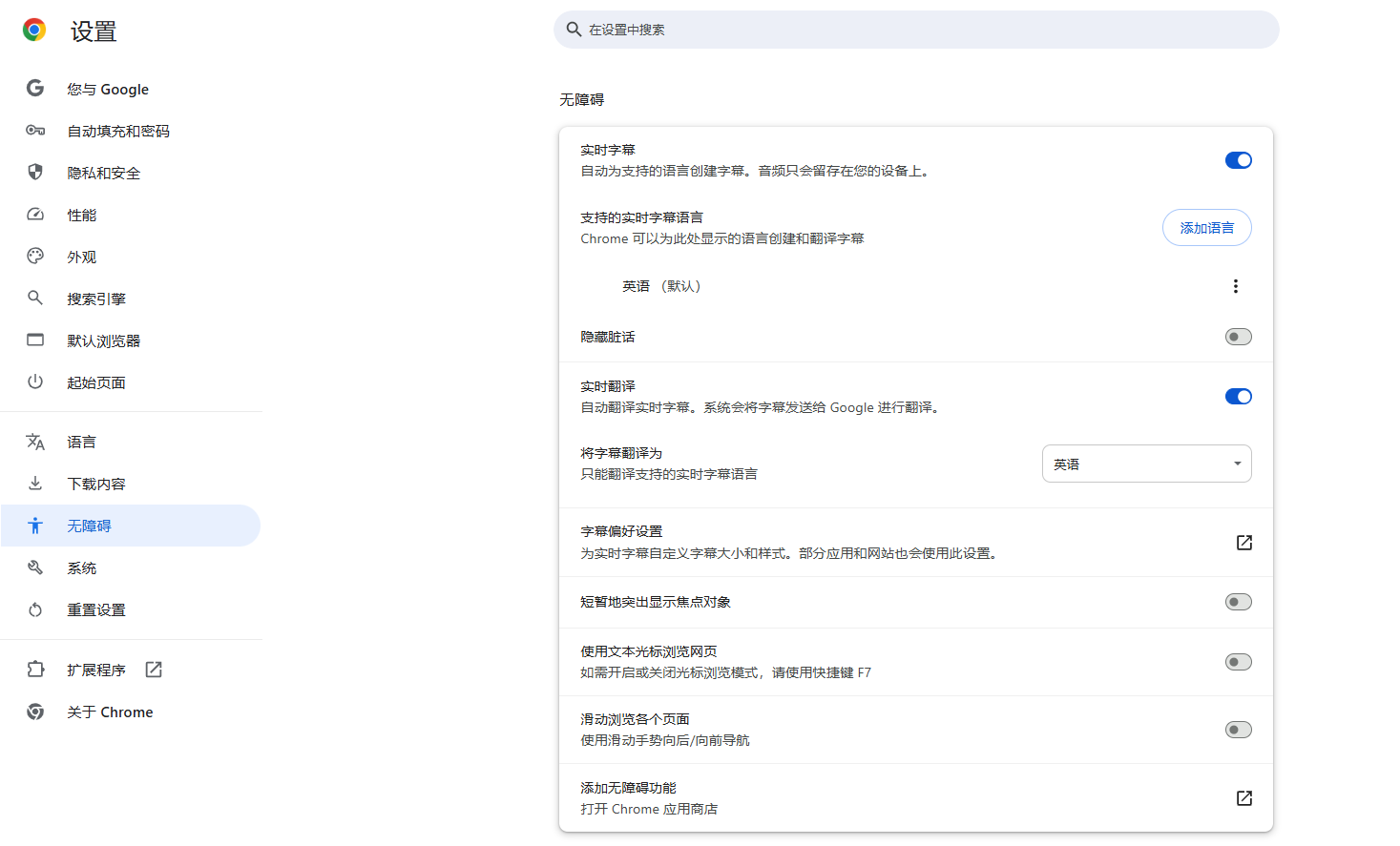Click the Chrome logo beside 设置
Viewport: 1400px width, 846px height.
34,31
